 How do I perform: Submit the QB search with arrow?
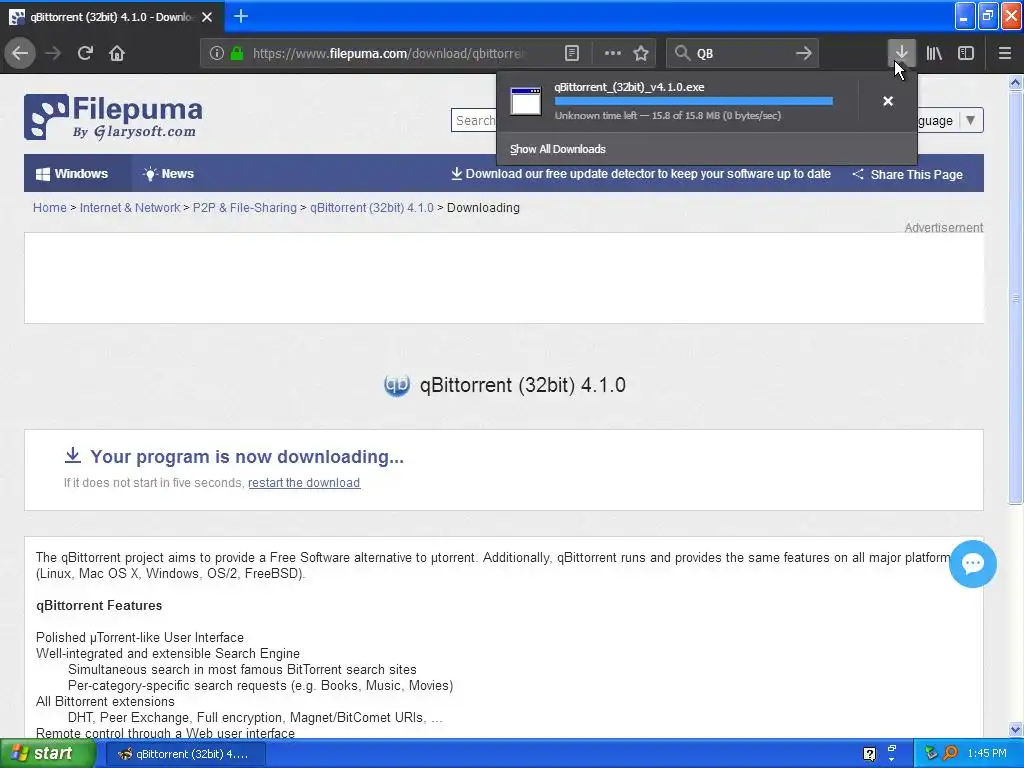pyautogui.click(x=804, y=53)
